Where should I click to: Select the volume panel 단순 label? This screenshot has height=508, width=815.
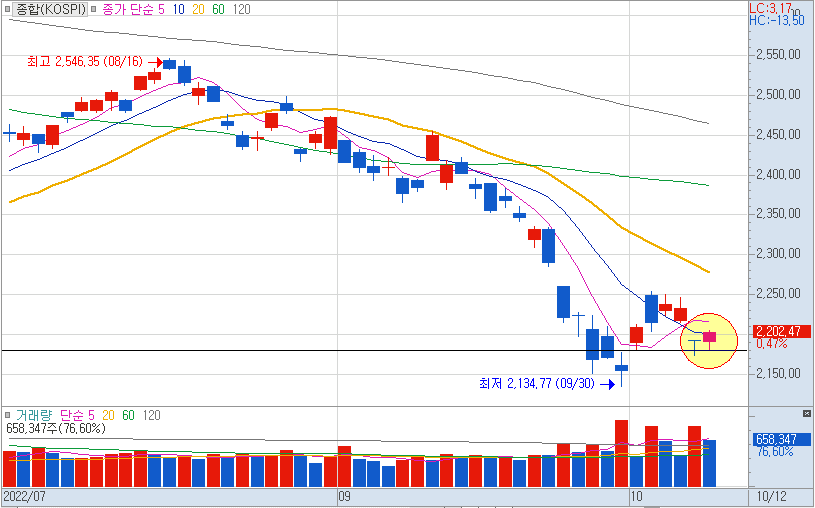tap(72, 415)
